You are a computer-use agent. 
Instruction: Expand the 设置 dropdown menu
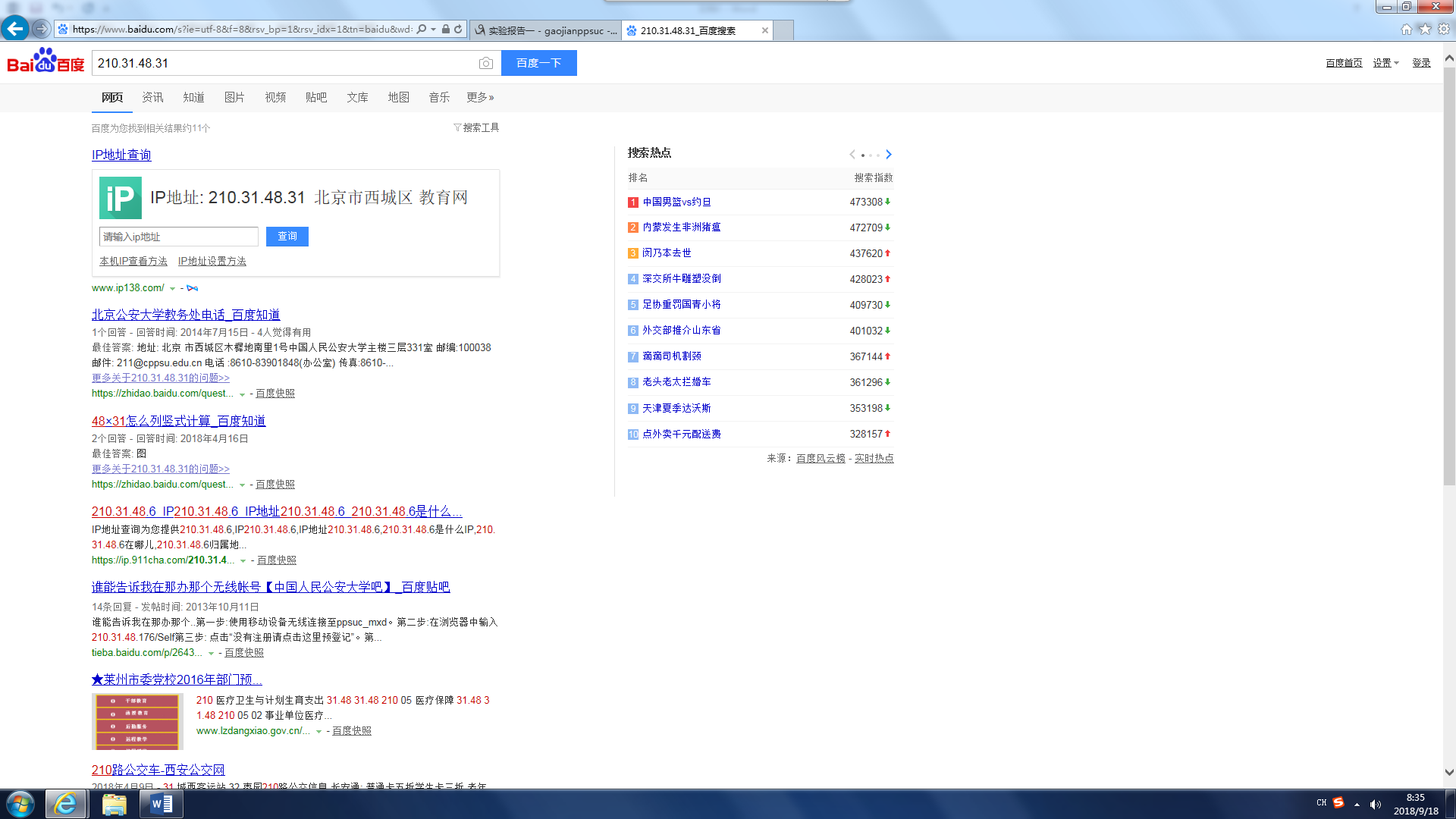tap(1385, 63)
